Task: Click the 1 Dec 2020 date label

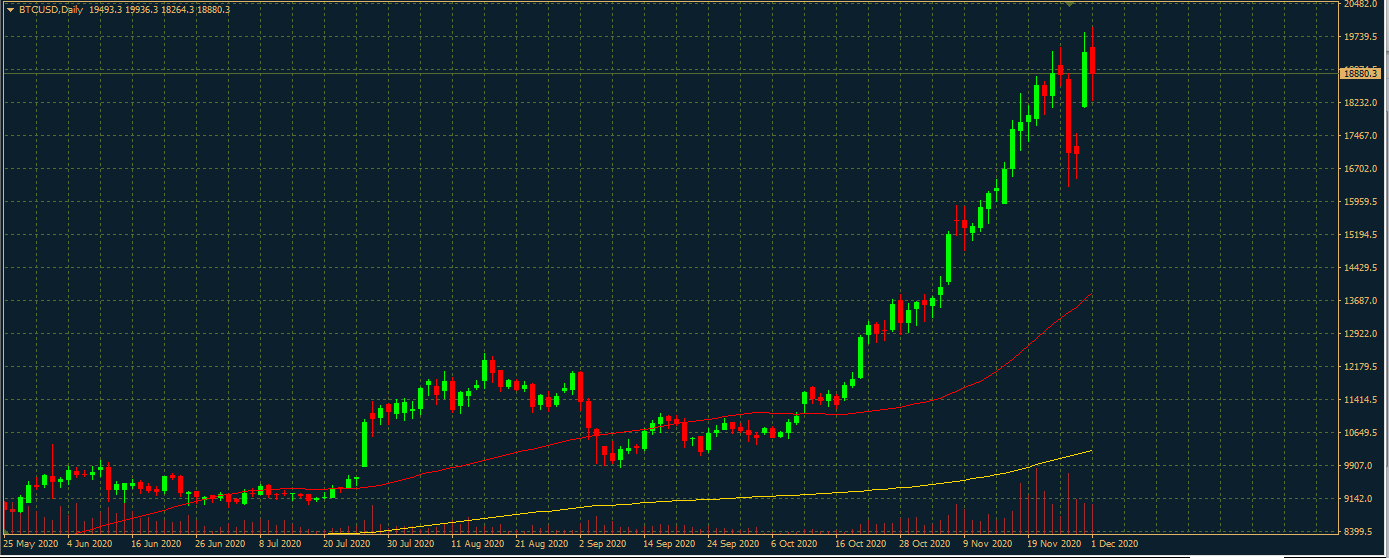Action: pos(1114,545)
